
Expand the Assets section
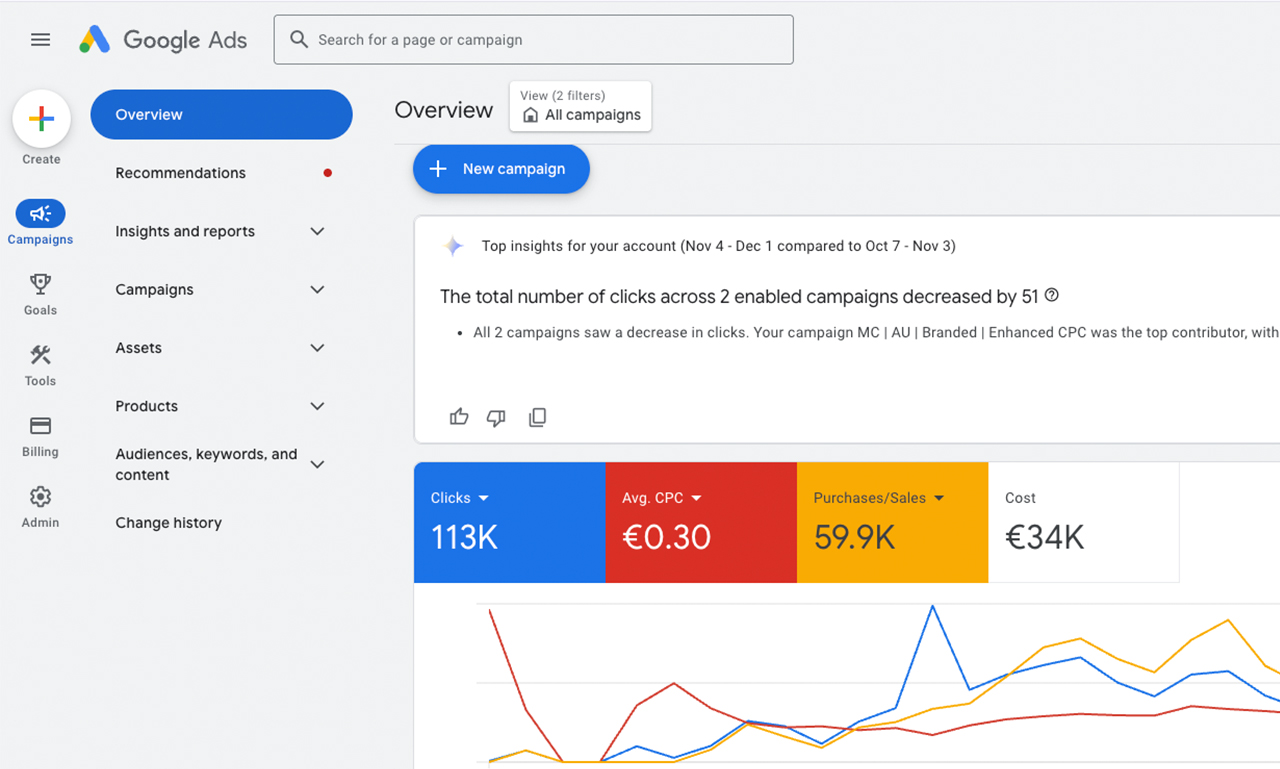tap(317, 348)
